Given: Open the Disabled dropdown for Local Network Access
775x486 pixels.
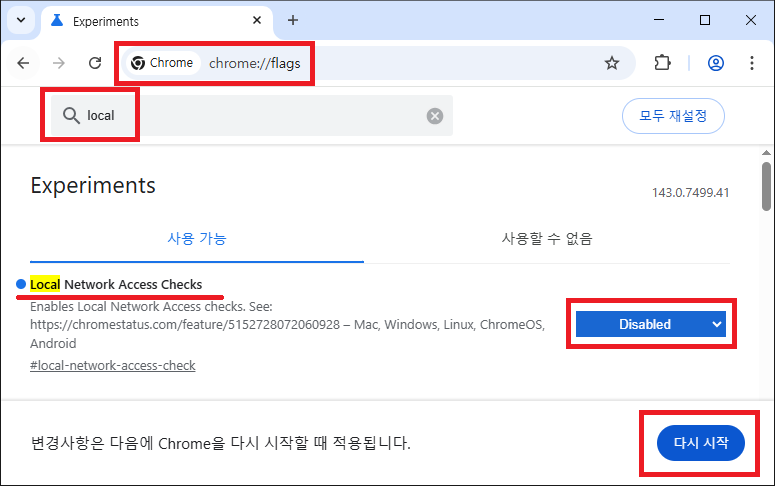Looking at the screenshot, I should pos(650,324).
